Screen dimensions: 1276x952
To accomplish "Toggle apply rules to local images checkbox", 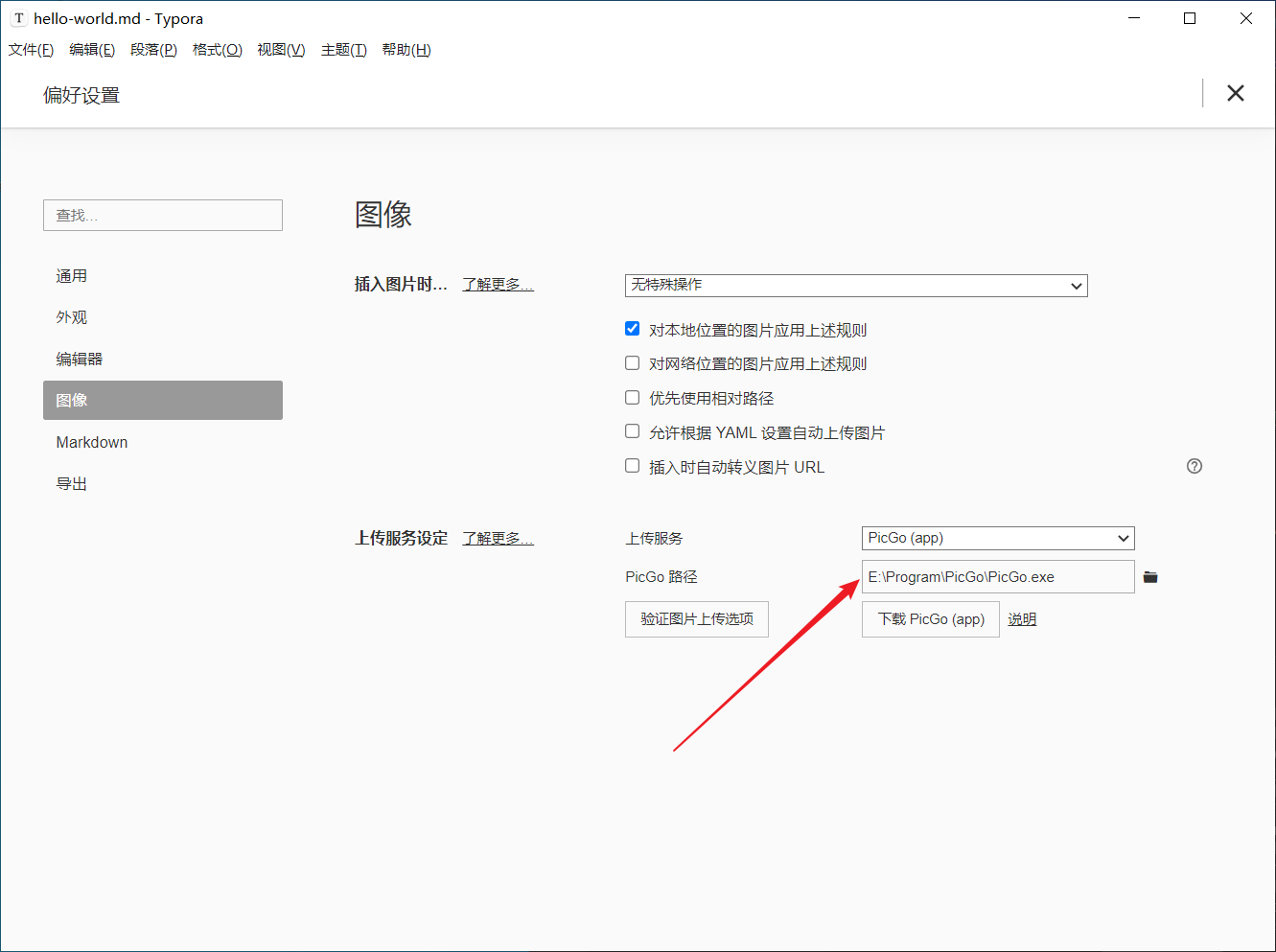I will (633, 329).
